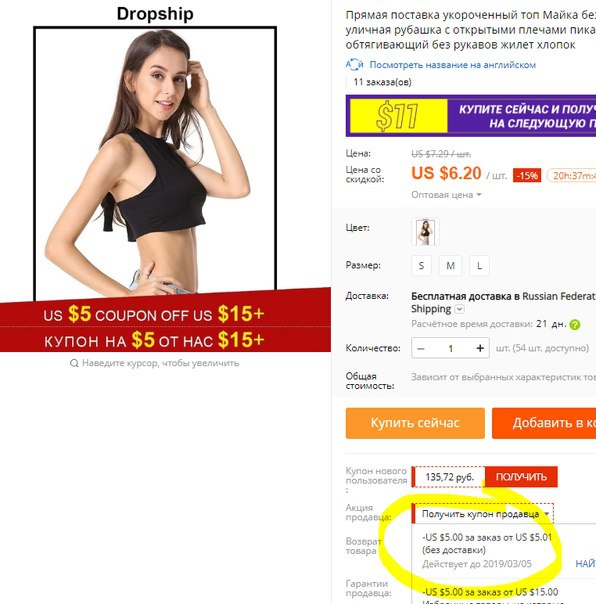Select size M option
Image resolution: width=596 pixels, height=604 pixels.
point(450,265)
